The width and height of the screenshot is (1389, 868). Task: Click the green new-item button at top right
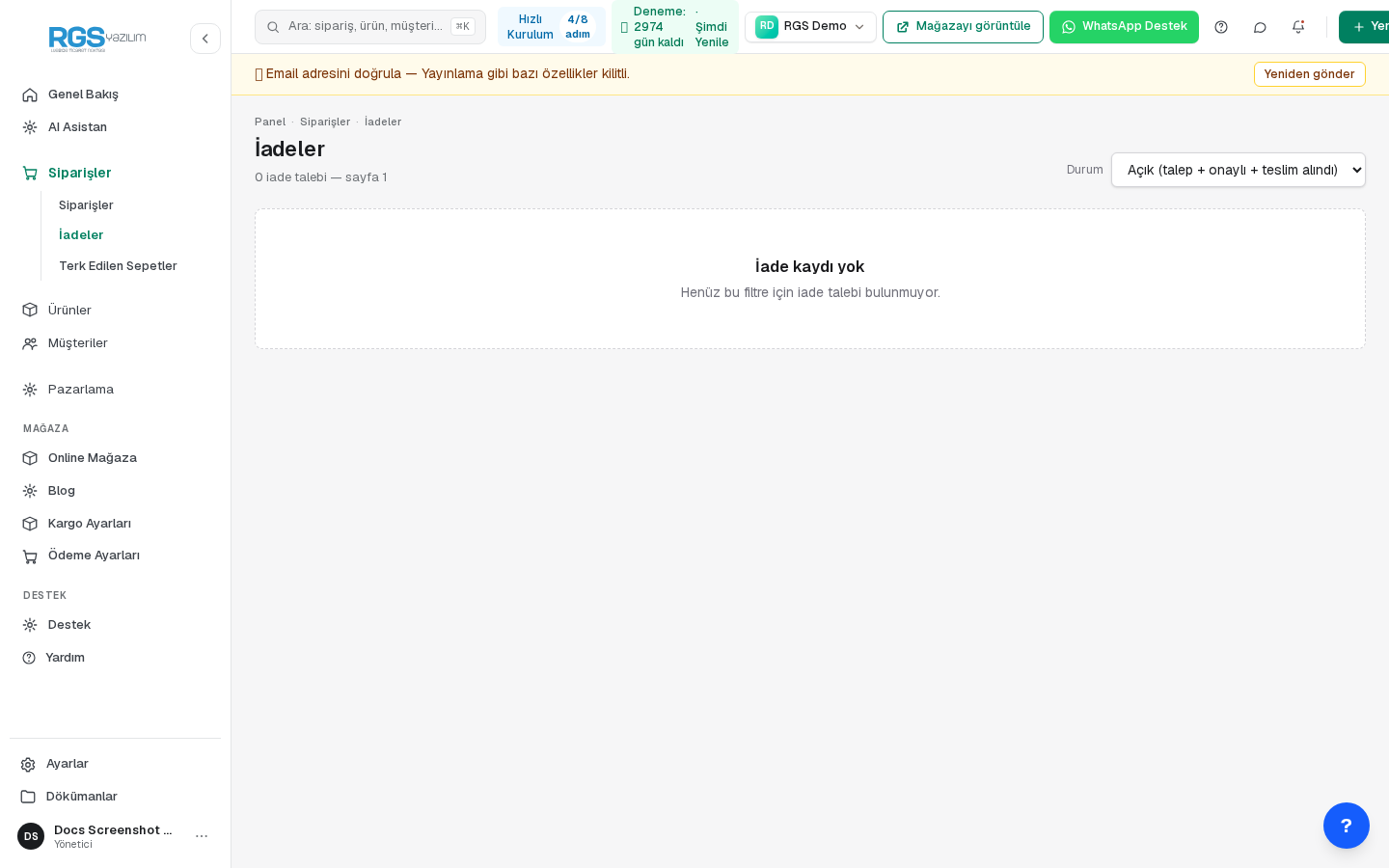coord(1364,27)
